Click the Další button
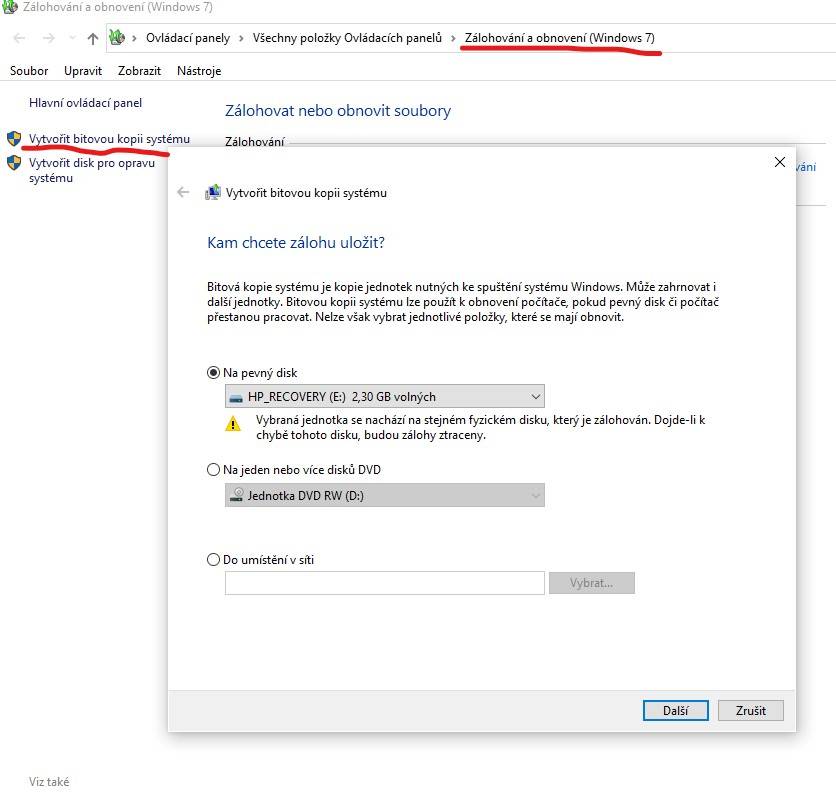The image size is (836, 796). [676, 711]
